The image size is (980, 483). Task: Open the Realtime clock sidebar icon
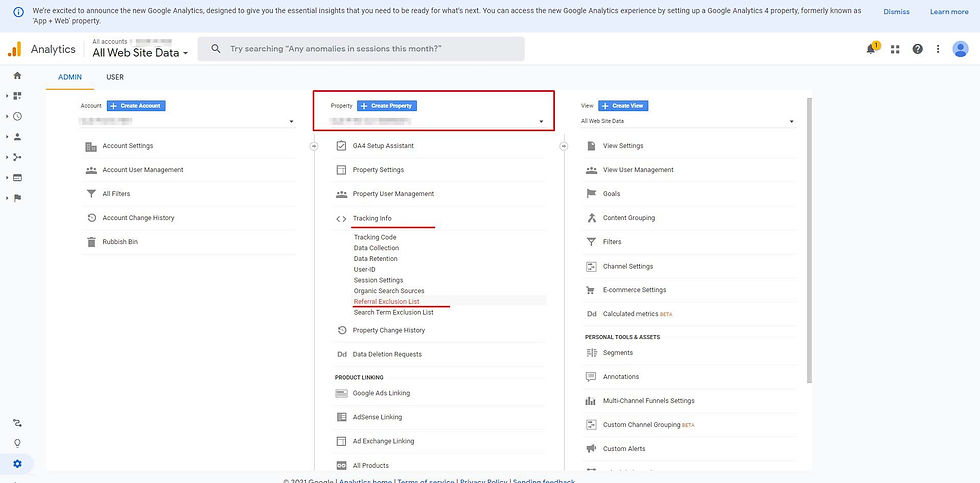(18, 116)
